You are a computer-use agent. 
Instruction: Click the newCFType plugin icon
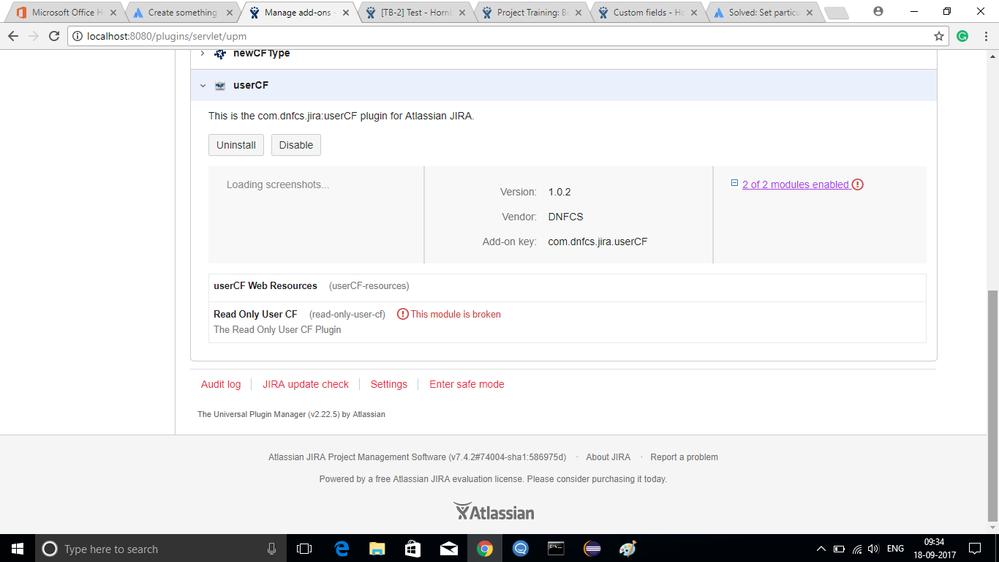click(x=220, y=54)
